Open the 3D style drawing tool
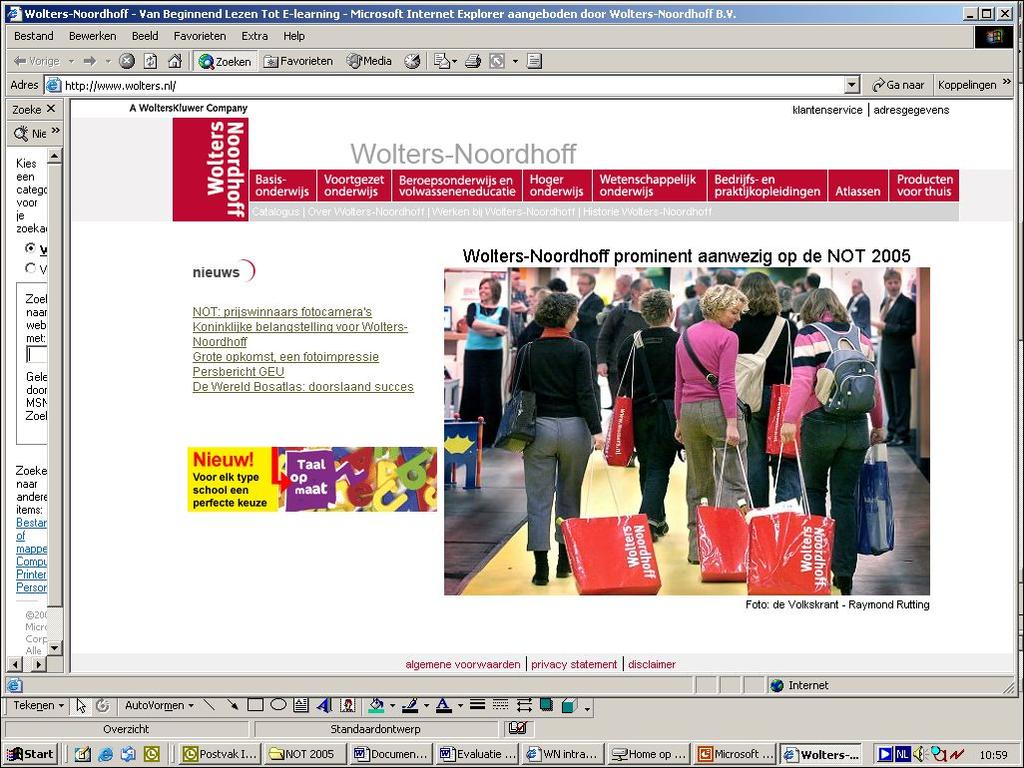Screen dimensions: 1024x768 (x=569, y=705)
